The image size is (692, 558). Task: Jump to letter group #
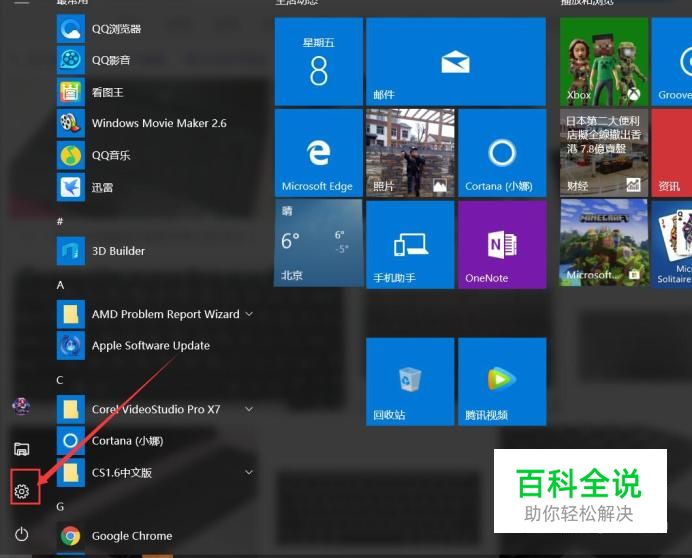point(60,222)
